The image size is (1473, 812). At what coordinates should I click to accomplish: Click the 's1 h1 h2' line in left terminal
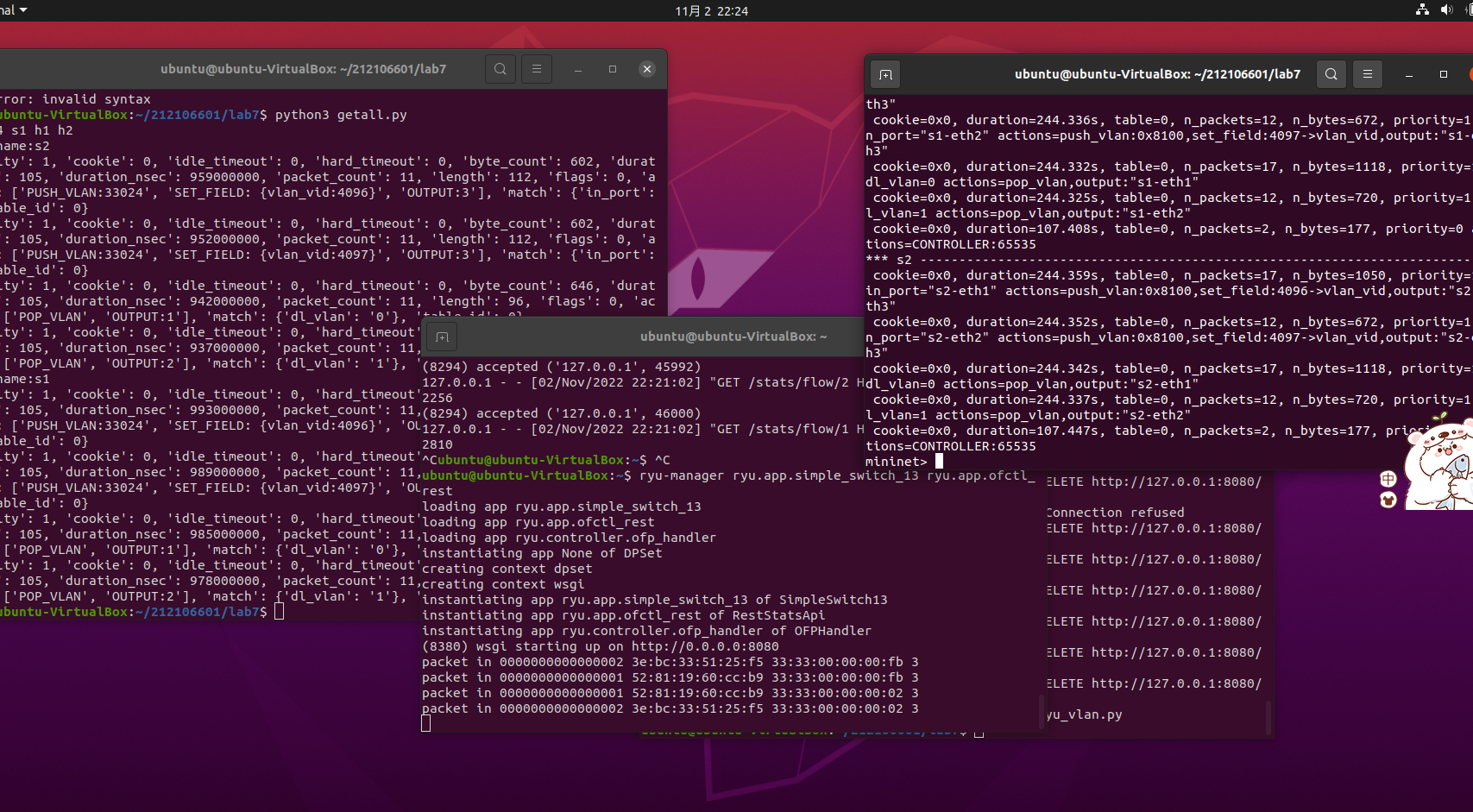coord(37,130)
